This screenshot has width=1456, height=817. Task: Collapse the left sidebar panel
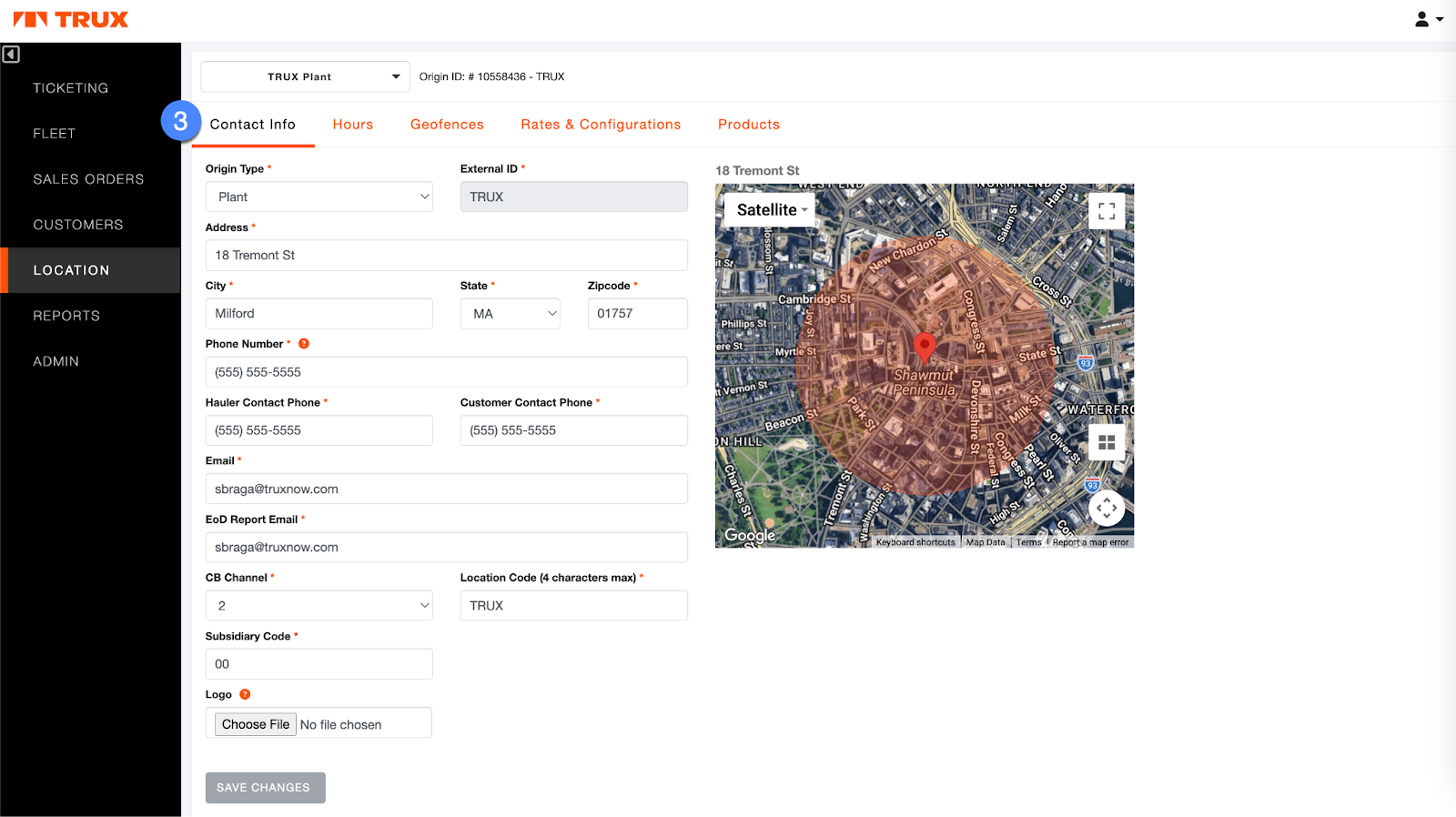click(x=11, y=55)
